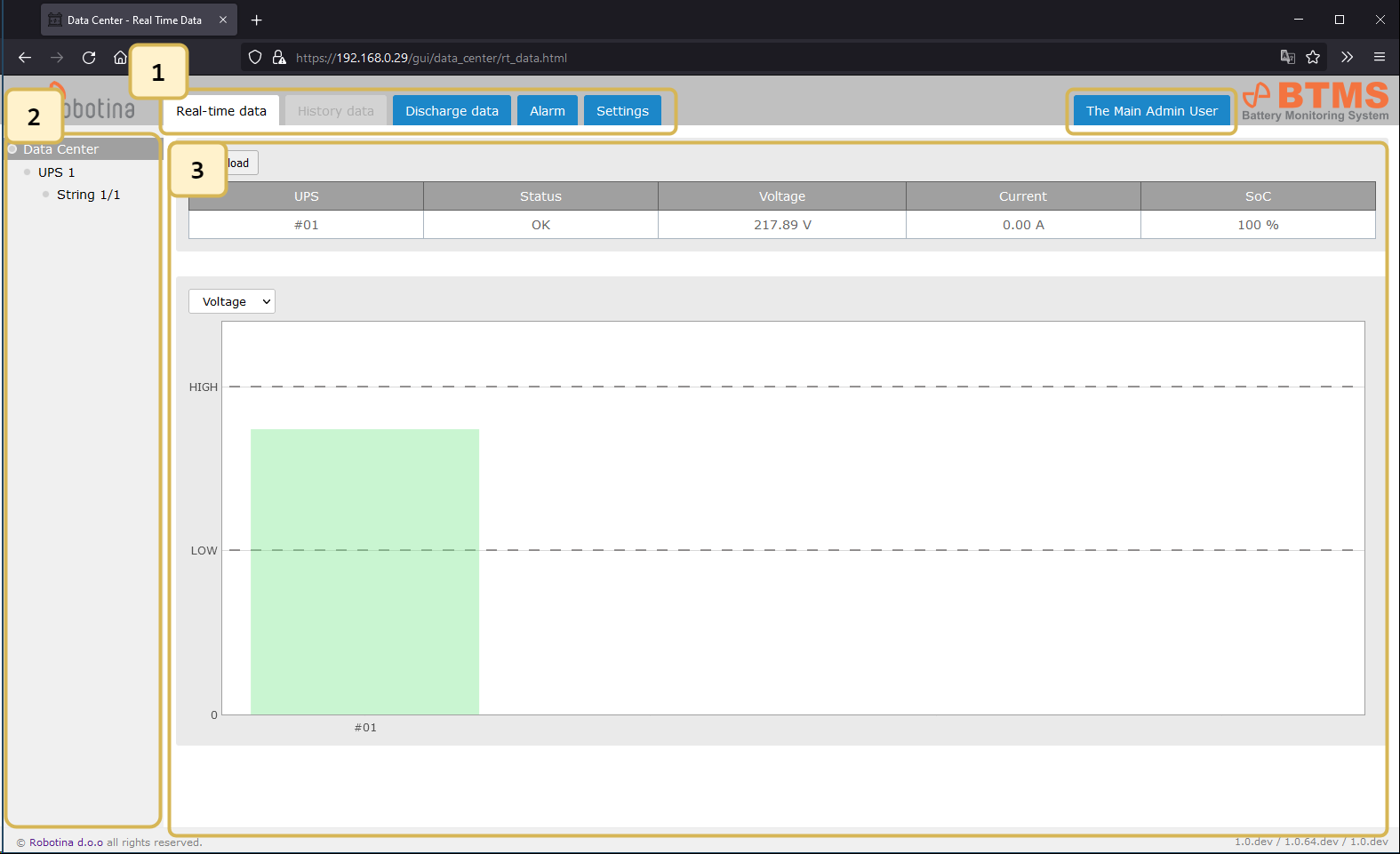Open the translate page icon

coord(1287,58)
